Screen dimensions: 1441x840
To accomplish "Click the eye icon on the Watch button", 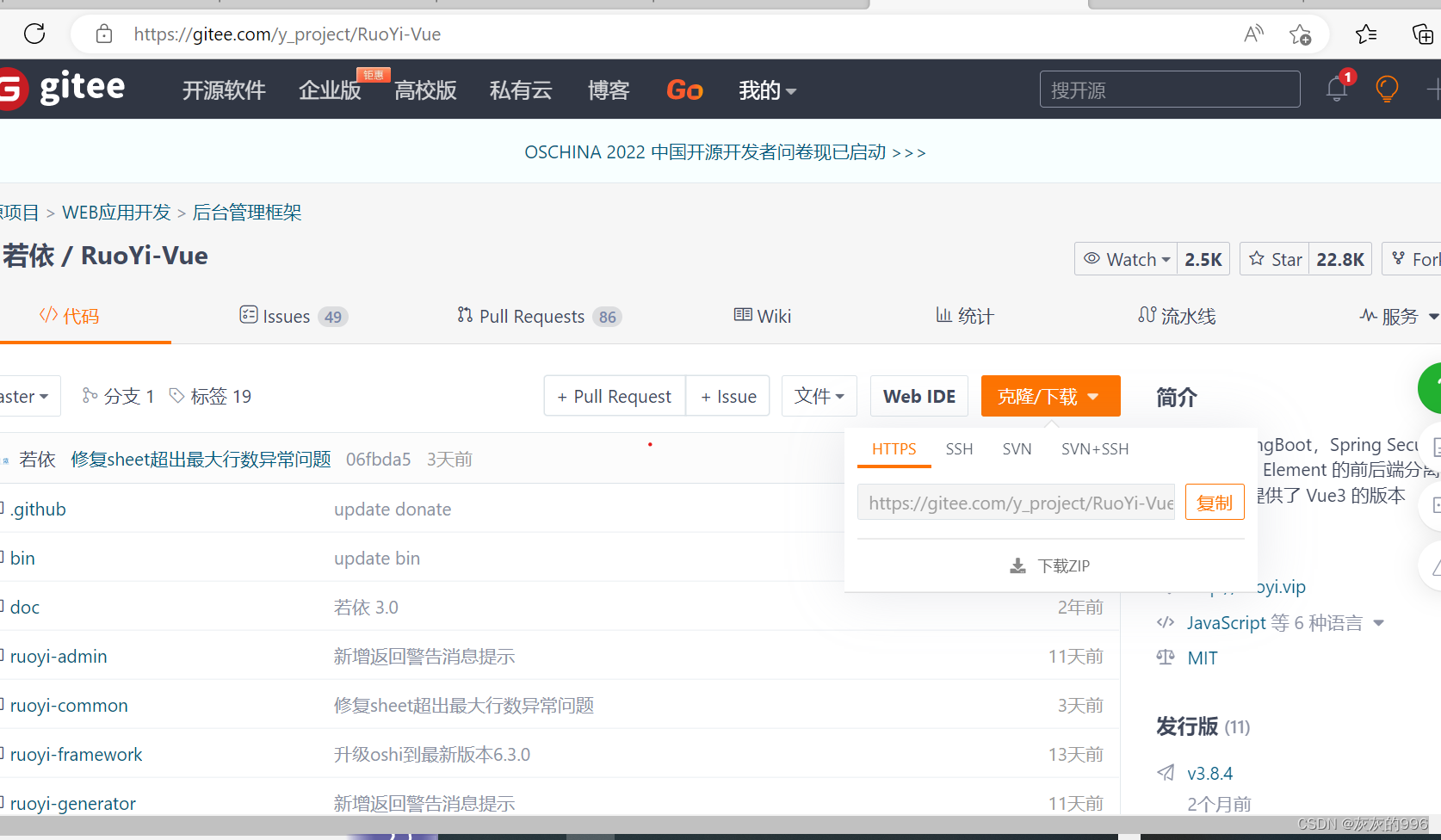I will [x=1092, y=259].
